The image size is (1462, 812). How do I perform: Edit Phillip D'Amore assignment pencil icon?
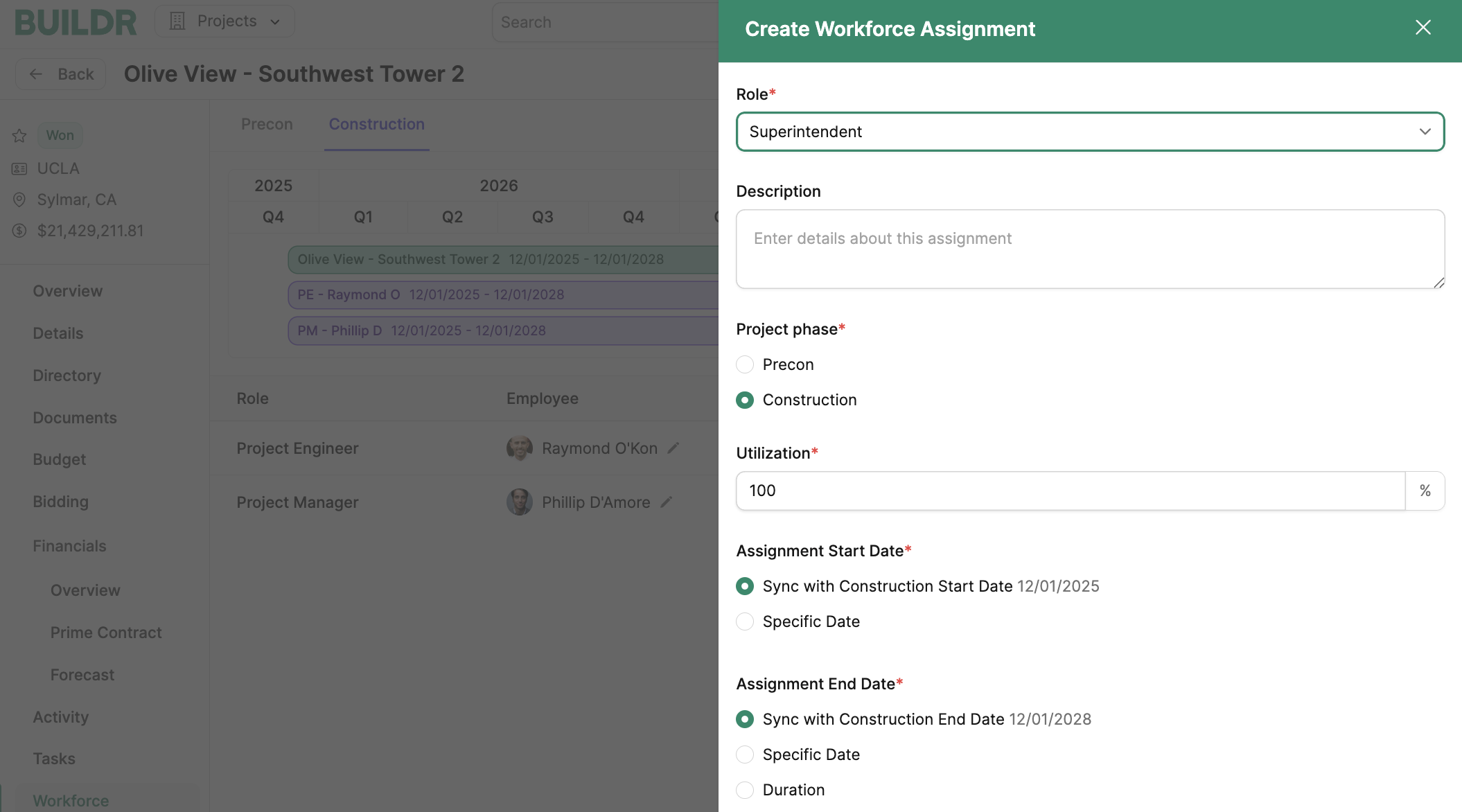[667, 502]
